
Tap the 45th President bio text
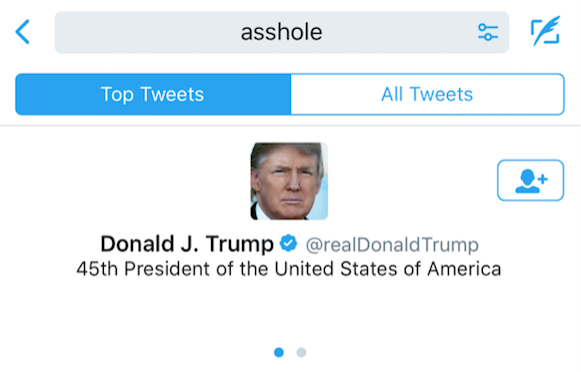(x=289, y=269)
